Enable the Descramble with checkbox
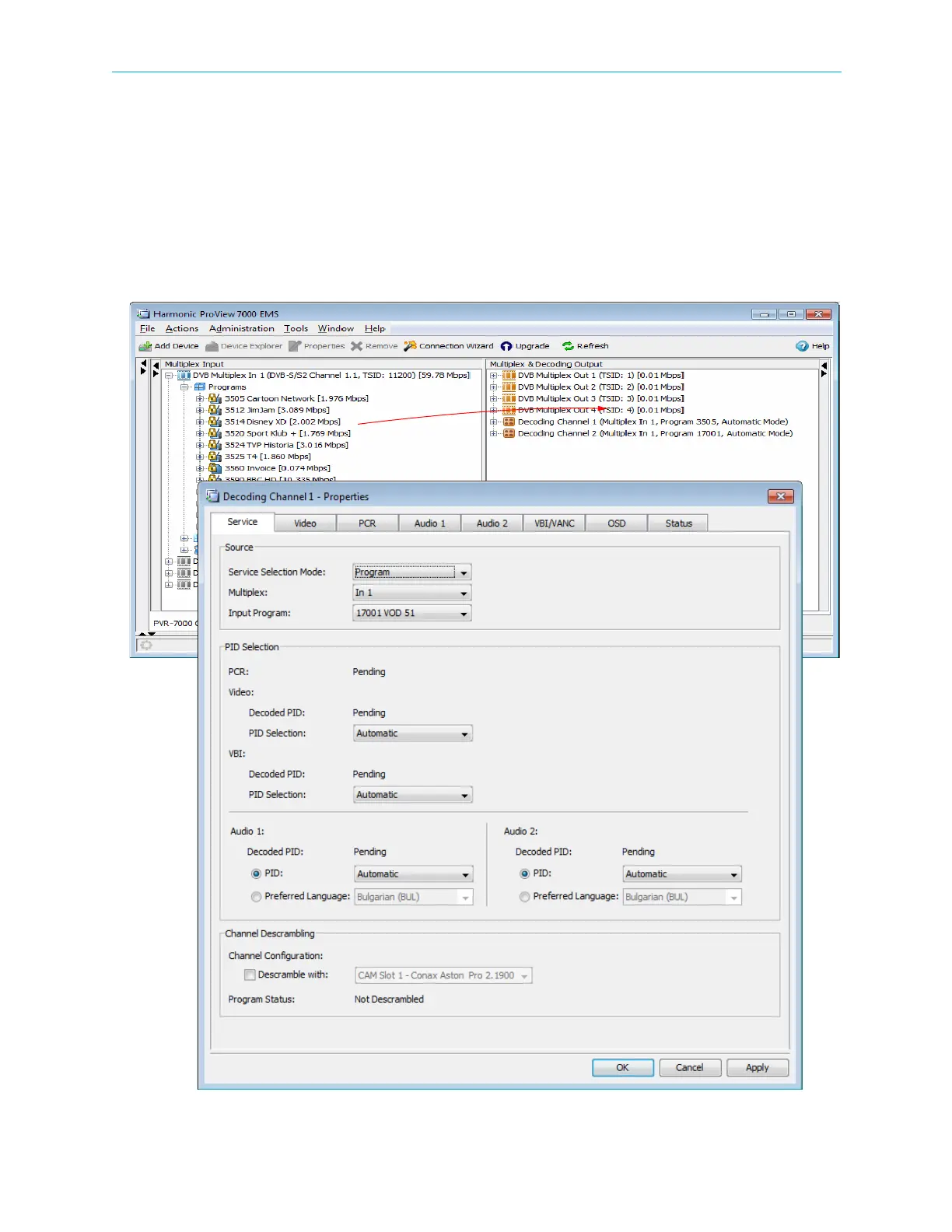Image resolution: width=952 pixels, height=1232 pixels. pos(250,975)
